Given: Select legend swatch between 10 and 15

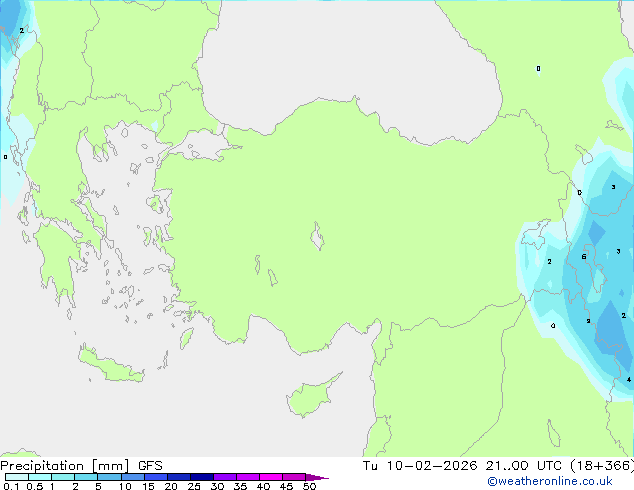Looking at the screenshot, I should coord(133,477).
